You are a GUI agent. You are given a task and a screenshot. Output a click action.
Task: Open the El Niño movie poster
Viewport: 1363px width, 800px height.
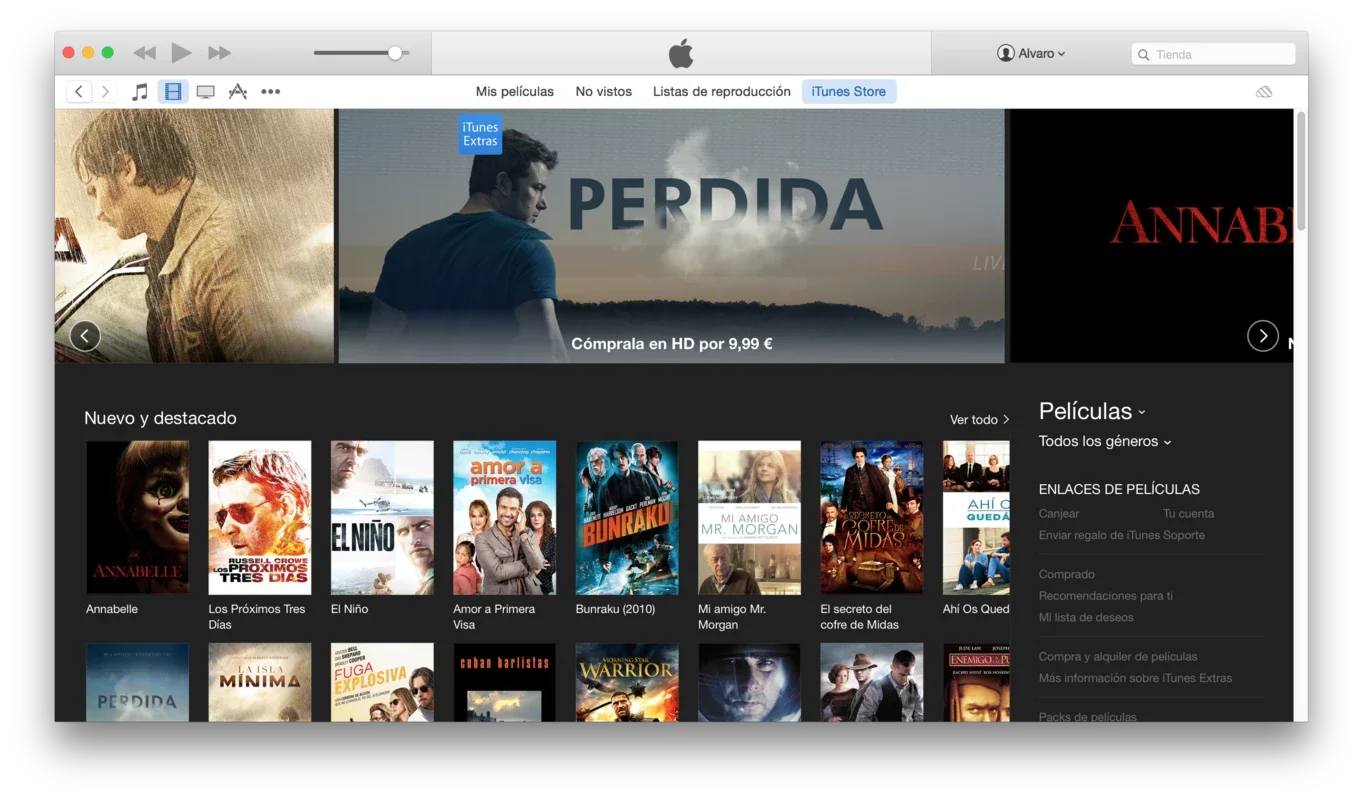pos(382,518)
